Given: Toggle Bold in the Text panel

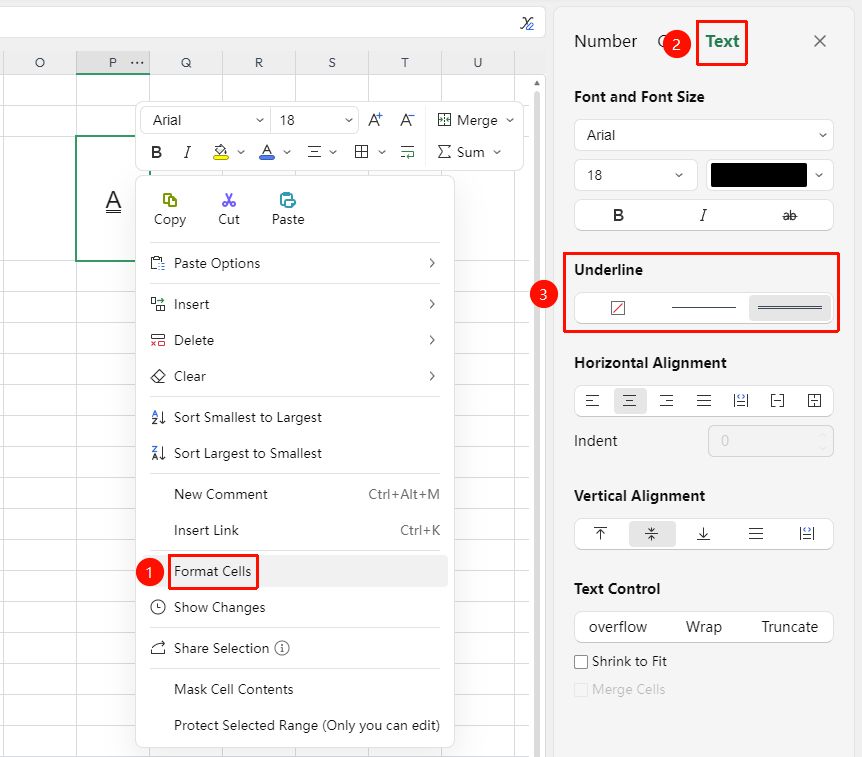Looking at the screenshot, I should (x=618, y=216).
